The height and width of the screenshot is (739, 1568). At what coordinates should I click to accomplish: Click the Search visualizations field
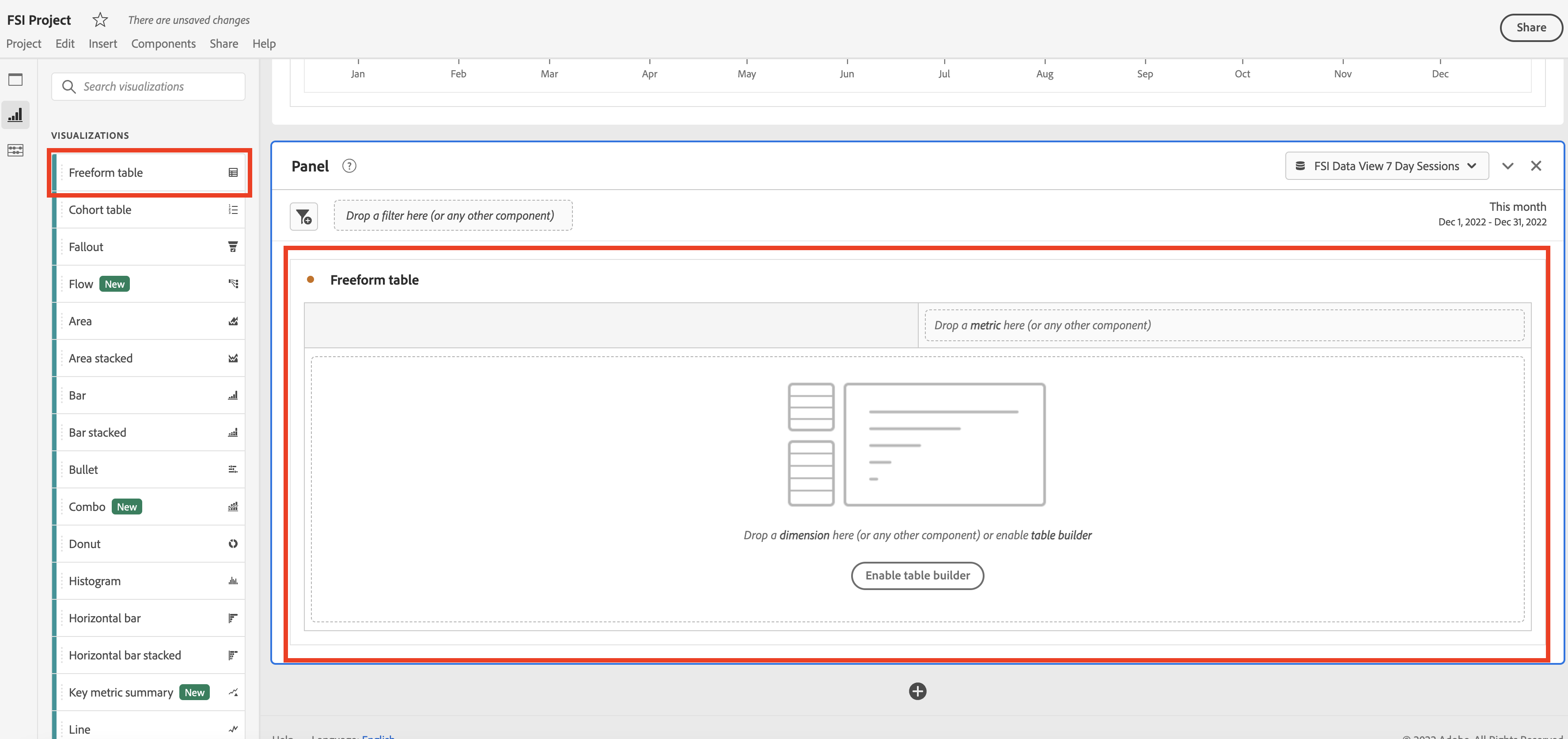148,87
